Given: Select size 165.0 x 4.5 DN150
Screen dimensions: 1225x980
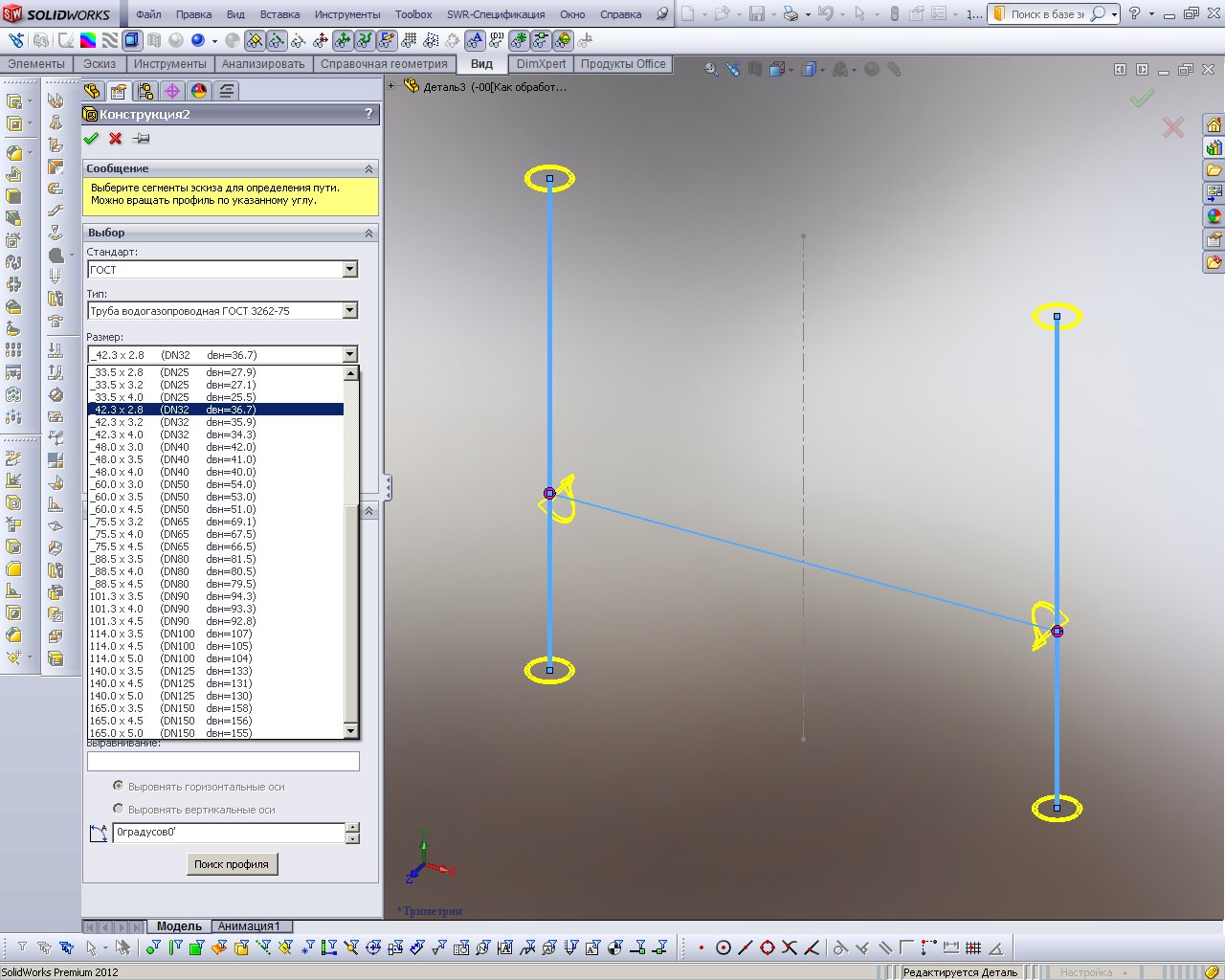Looking at the screenshot, I should click(215, 721).
